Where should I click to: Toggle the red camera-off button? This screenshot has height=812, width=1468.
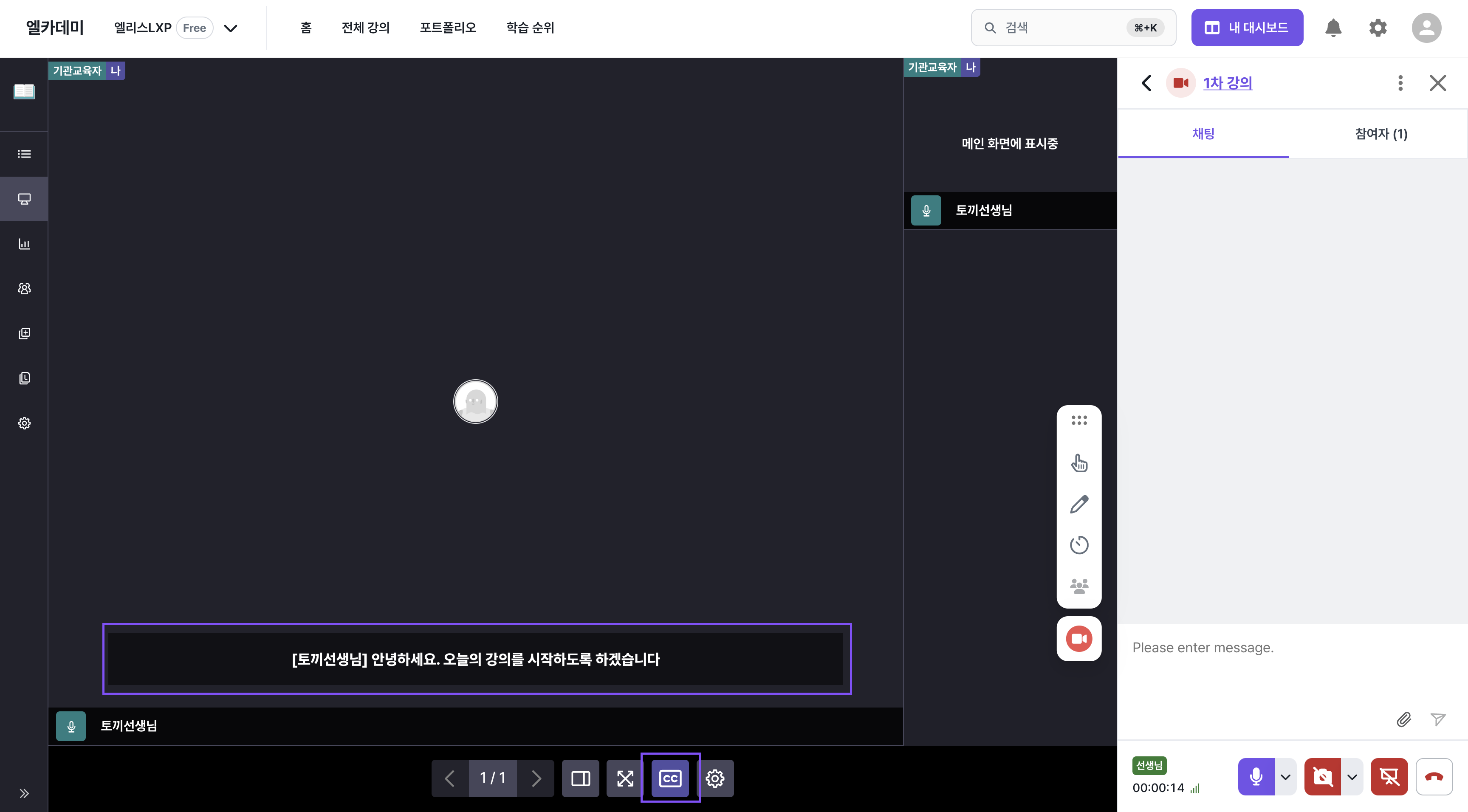(1322, 777)
